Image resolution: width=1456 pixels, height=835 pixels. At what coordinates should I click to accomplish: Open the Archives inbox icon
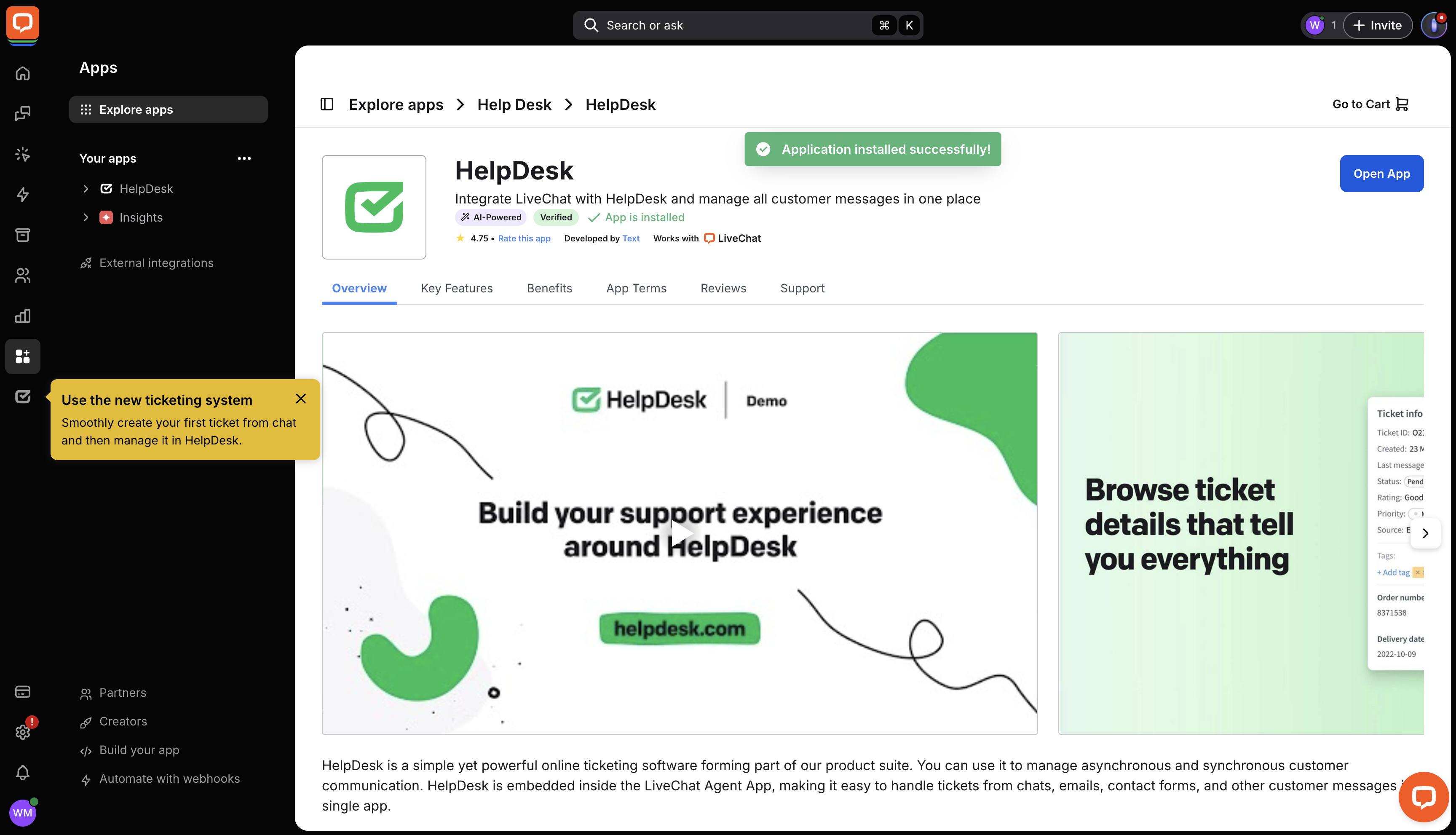[22, 235]
